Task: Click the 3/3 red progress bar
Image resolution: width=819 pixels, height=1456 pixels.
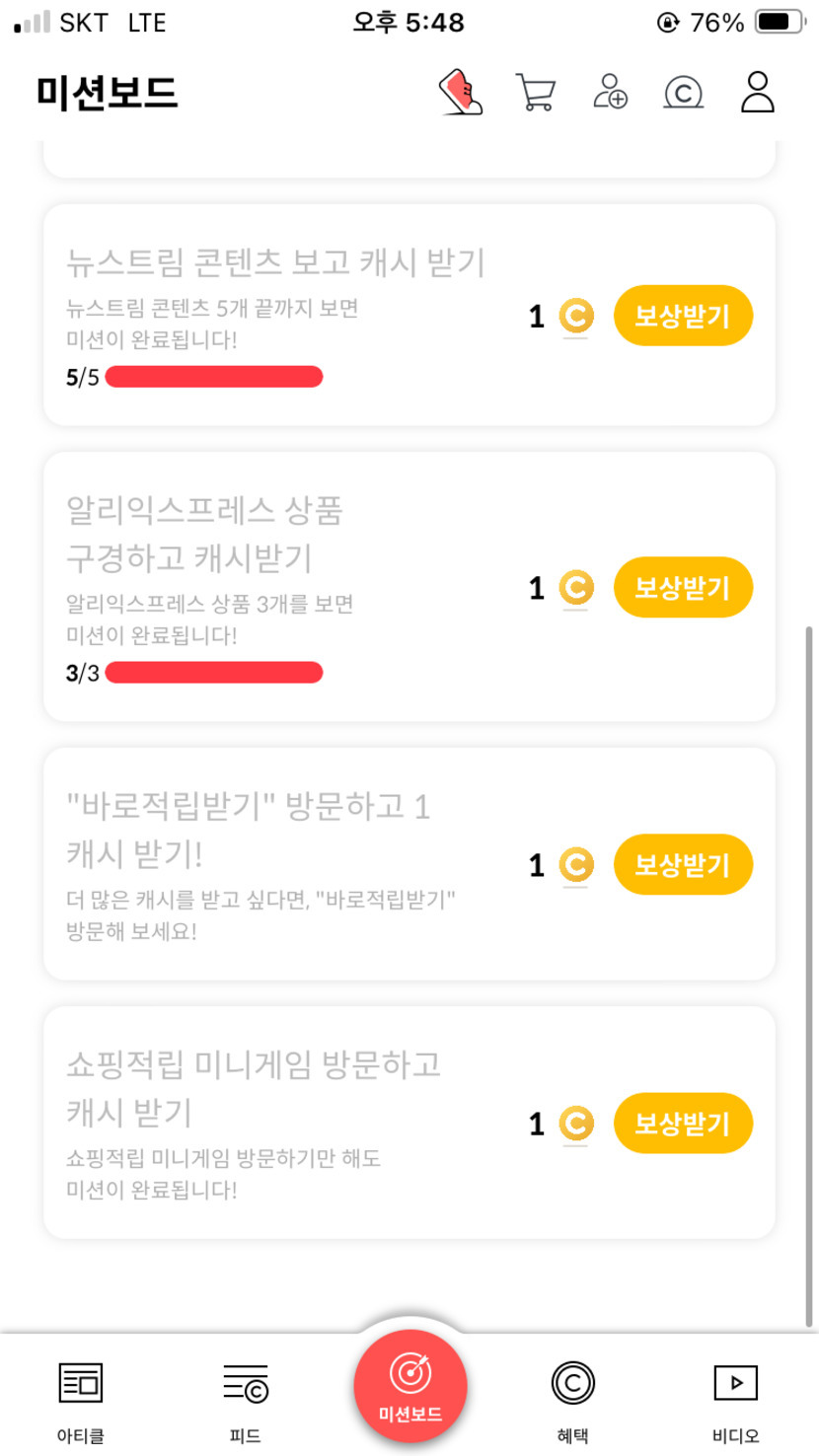Action: coord(213,673)
